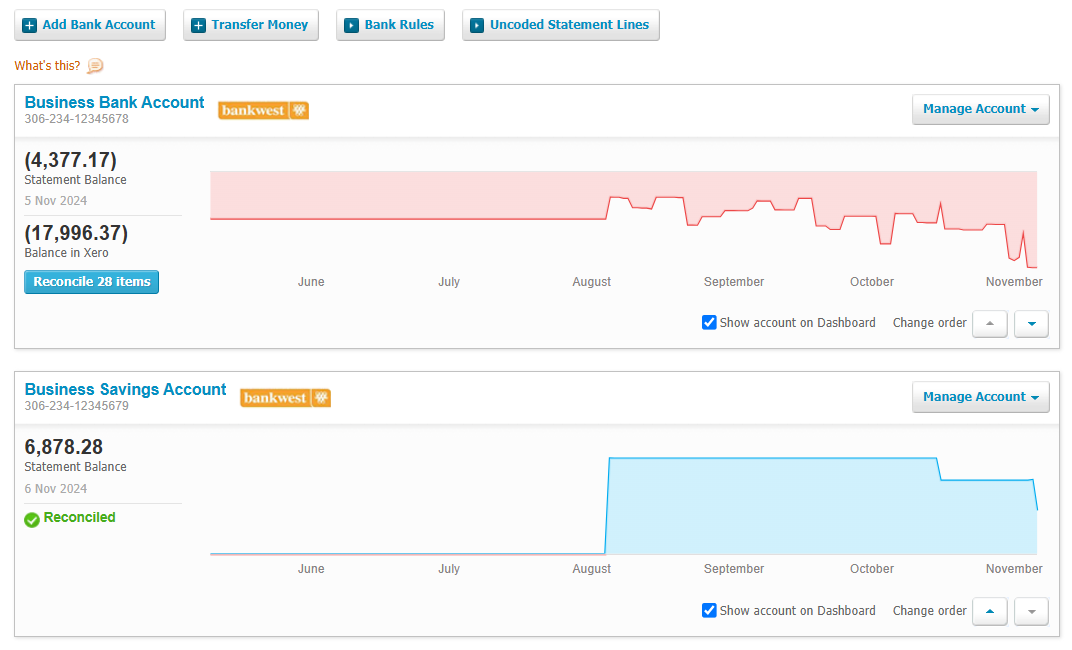This screenshot has height=650, width=1072.
Task: Click the green Reconciled status text
Action: click(x=79, y=517)
